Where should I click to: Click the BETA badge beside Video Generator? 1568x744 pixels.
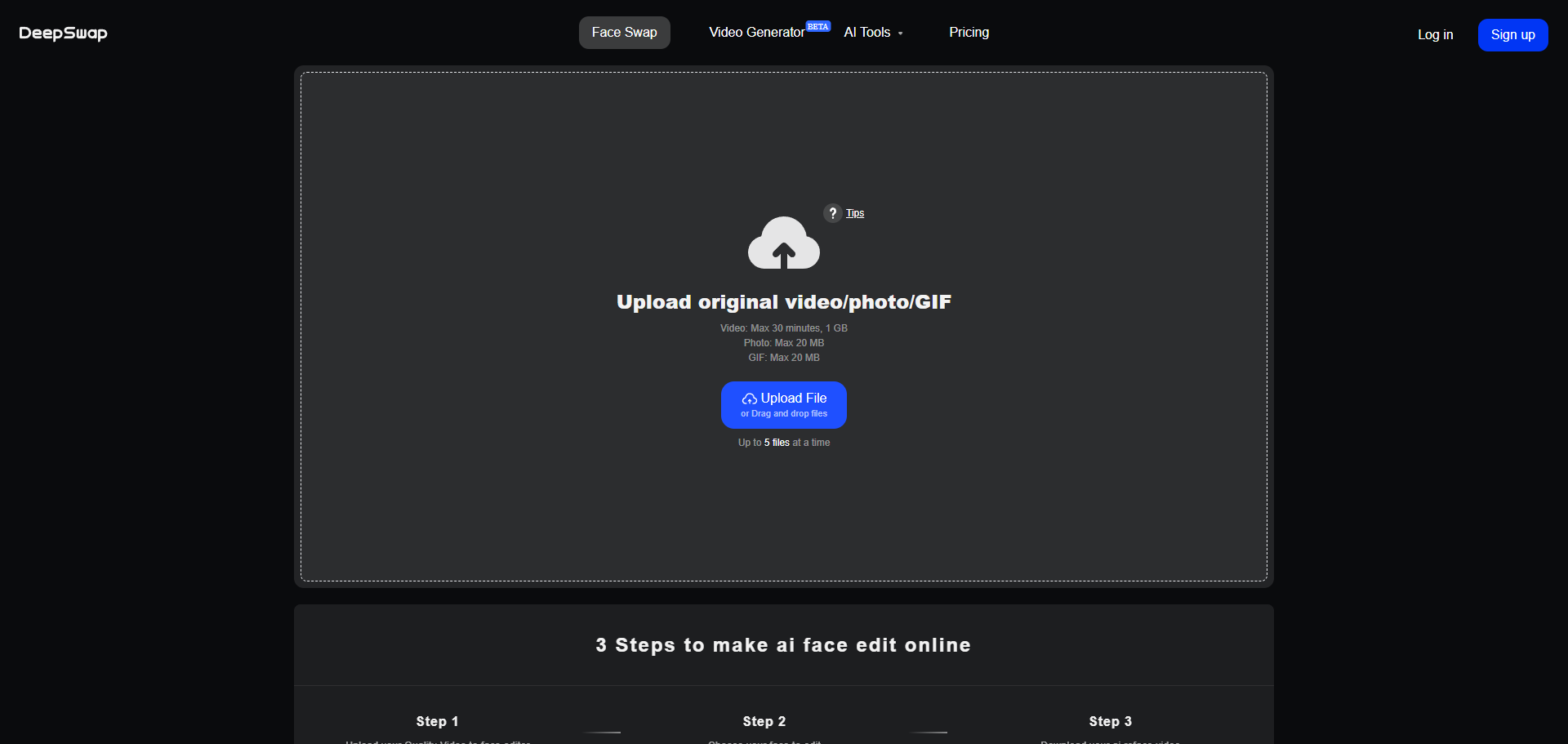click(817, 27)
